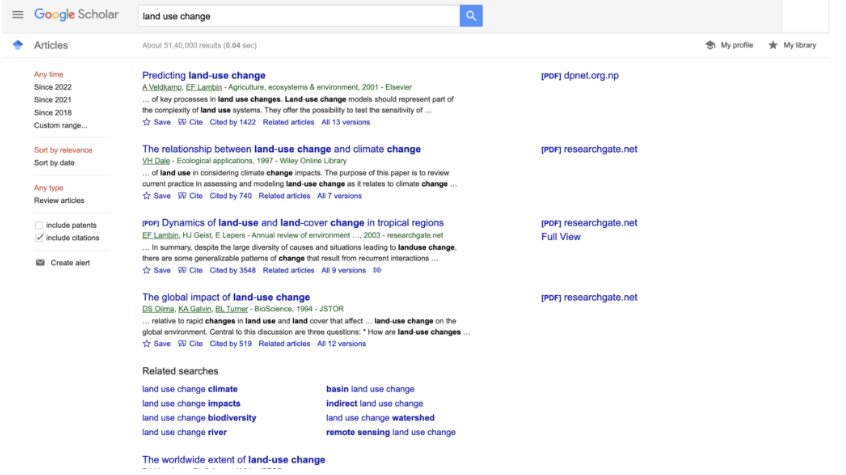Open the Custom range date filter
The image size is (846, 475).
[x=60, y=126]
